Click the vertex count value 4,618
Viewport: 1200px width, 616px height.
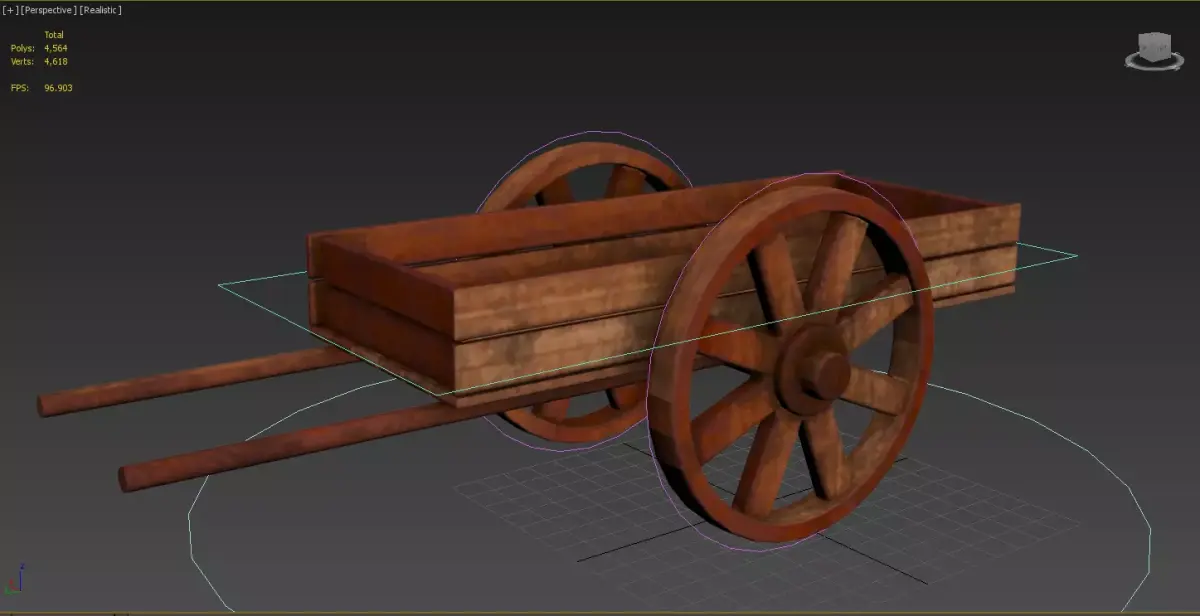pos(56,61)
